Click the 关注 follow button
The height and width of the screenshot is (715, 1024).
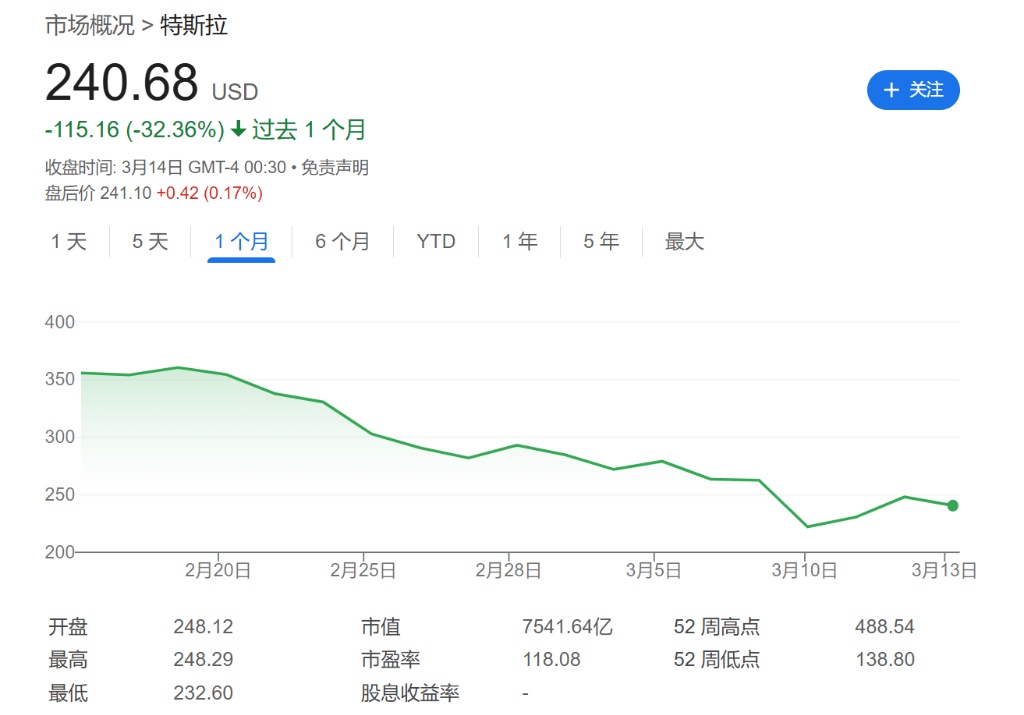pos(912,90)
